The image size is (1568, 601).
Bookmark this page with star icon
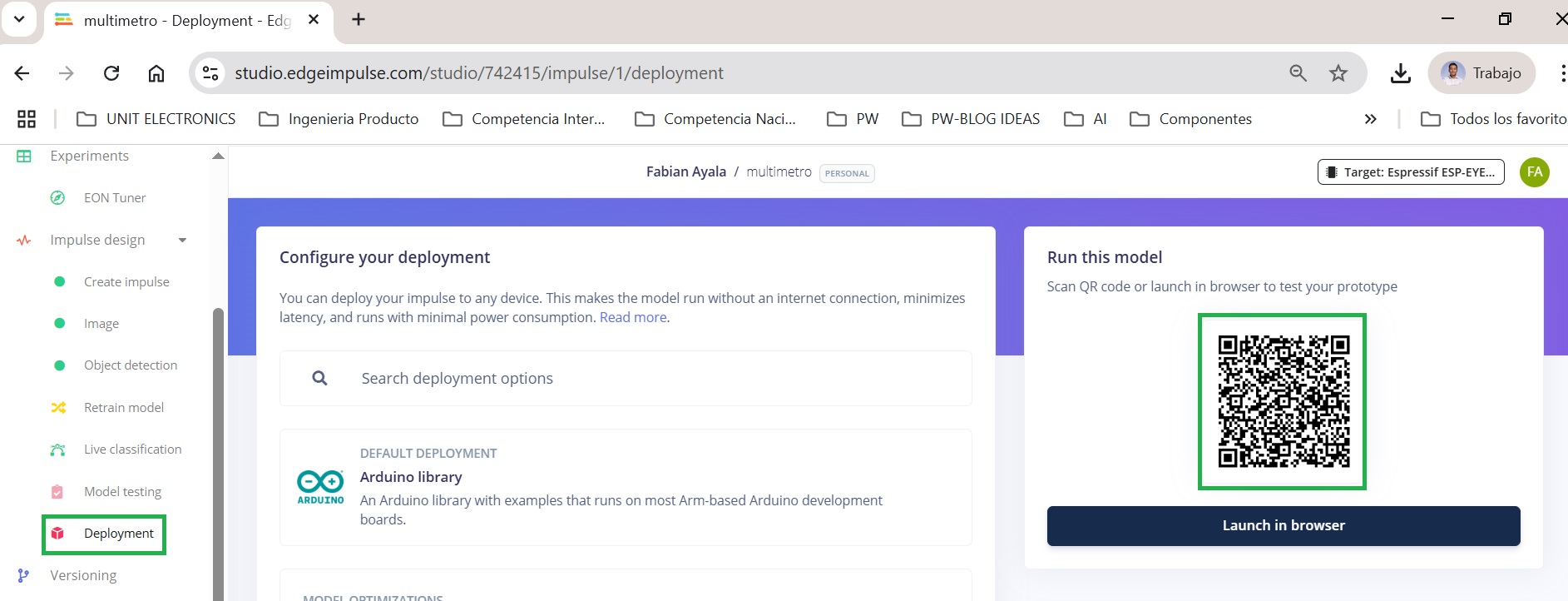pyautogui.click(x=1338, y=73)
